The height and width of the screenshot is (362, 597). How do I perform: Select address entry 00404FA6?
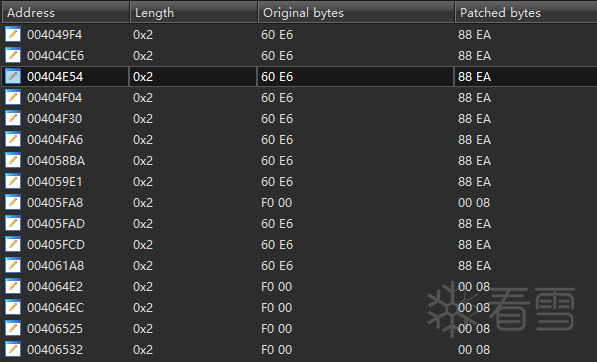(x=55, y=140)
